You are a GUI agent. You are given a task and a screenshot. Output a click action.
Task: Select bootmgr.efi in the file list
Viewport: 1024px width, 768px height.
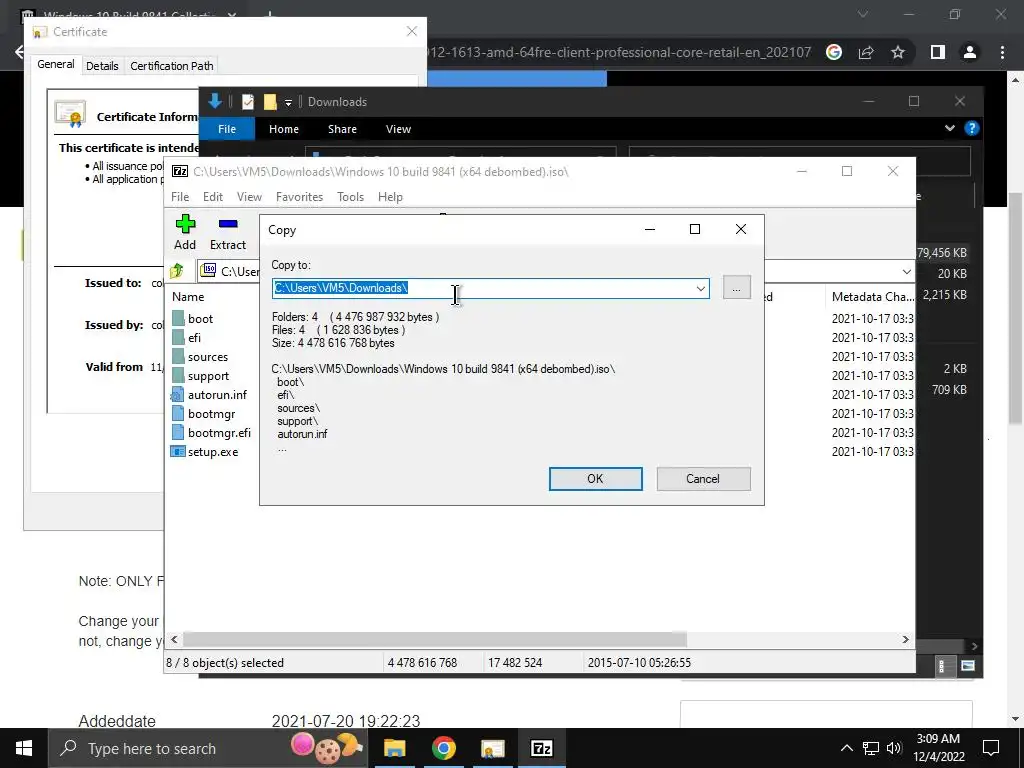click(x=219, y=432)
